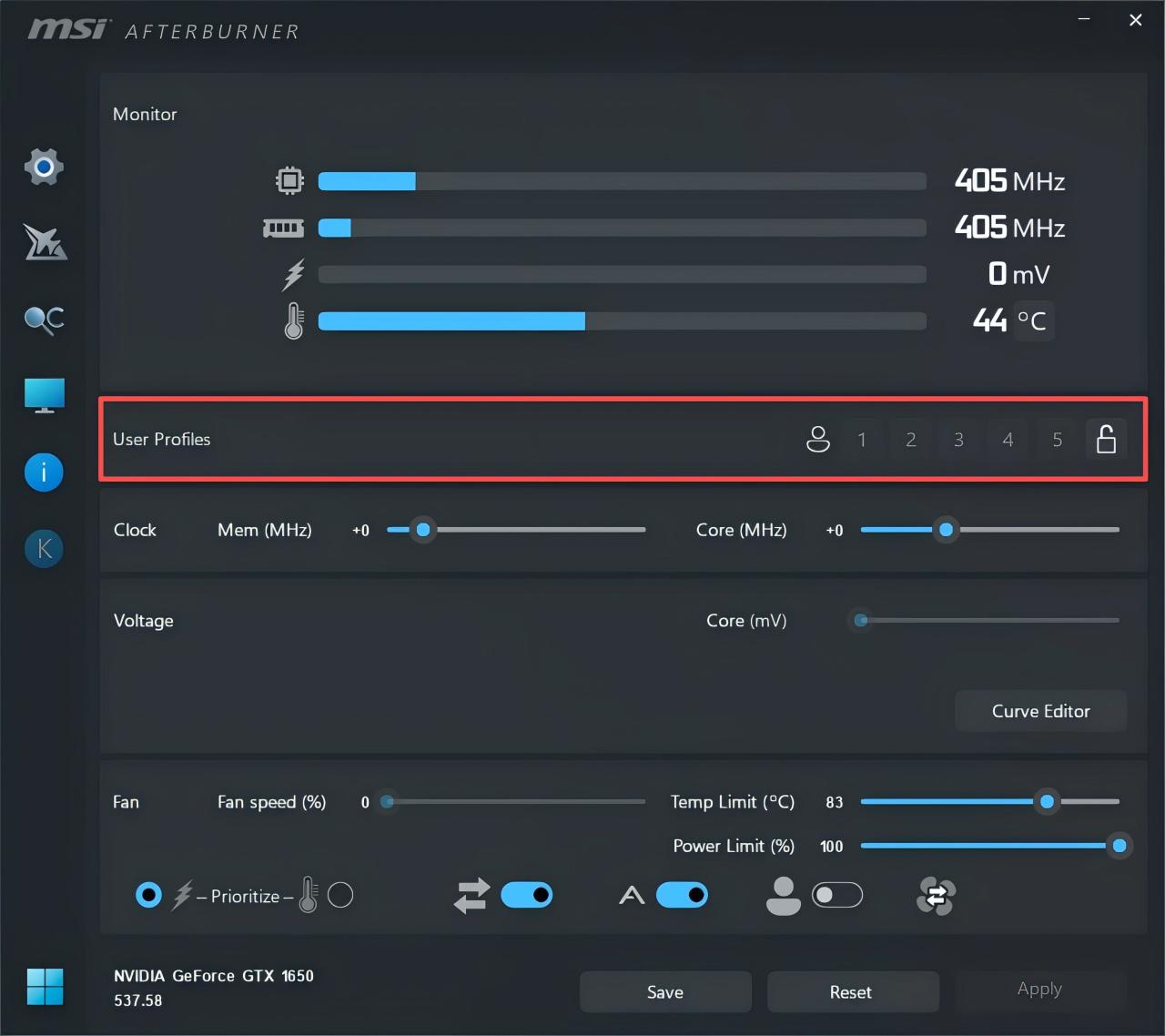Select user profile 1

click(862, 440)
